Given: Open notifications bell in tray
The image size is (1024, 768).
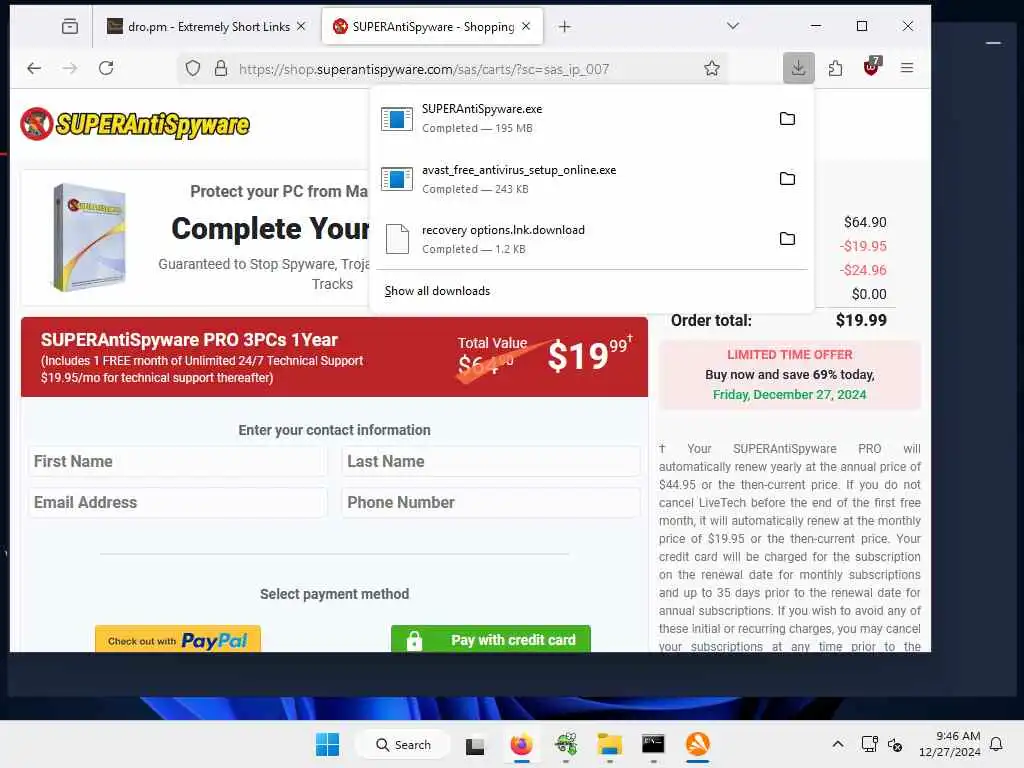Looking at the screenshot, I should [x=997, y=744].
